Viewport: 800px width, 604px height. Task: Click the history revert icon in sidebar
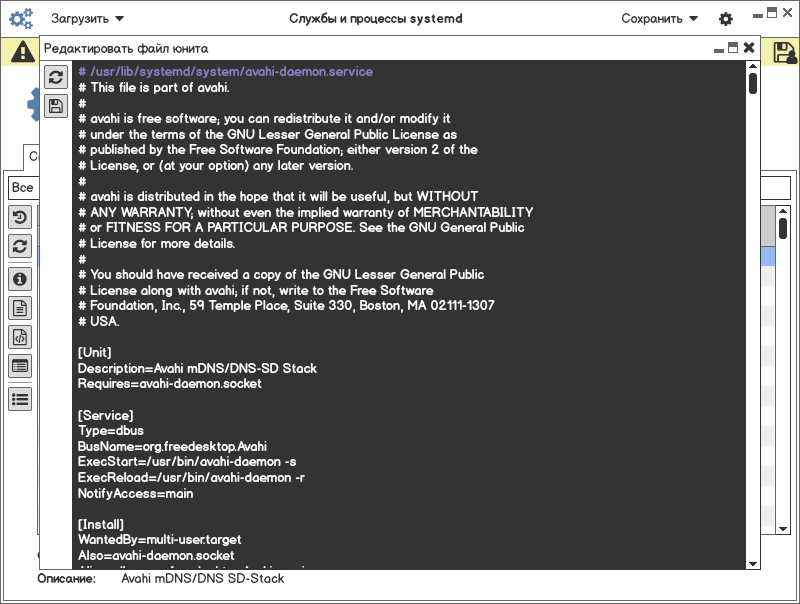(x=20, y=217)
